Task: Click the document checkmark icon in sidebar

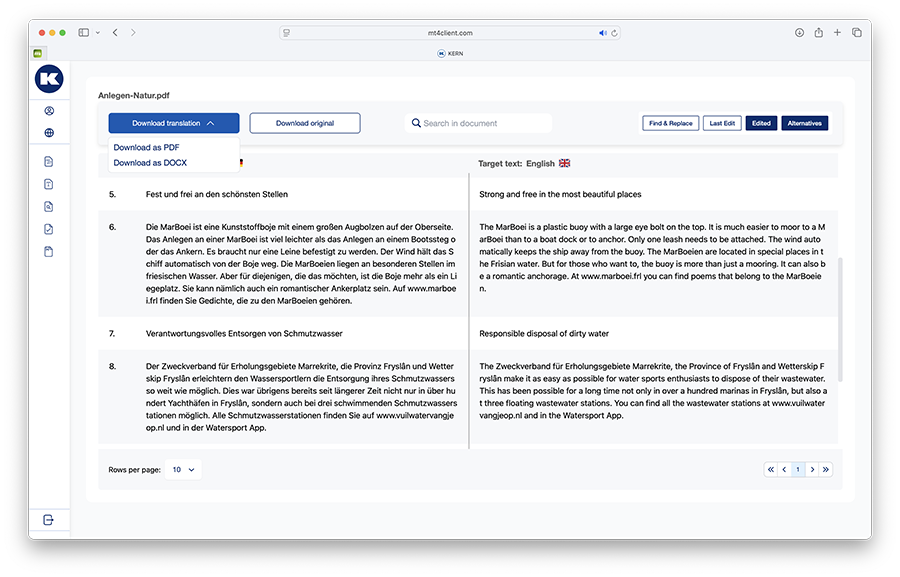Action: 49,229
